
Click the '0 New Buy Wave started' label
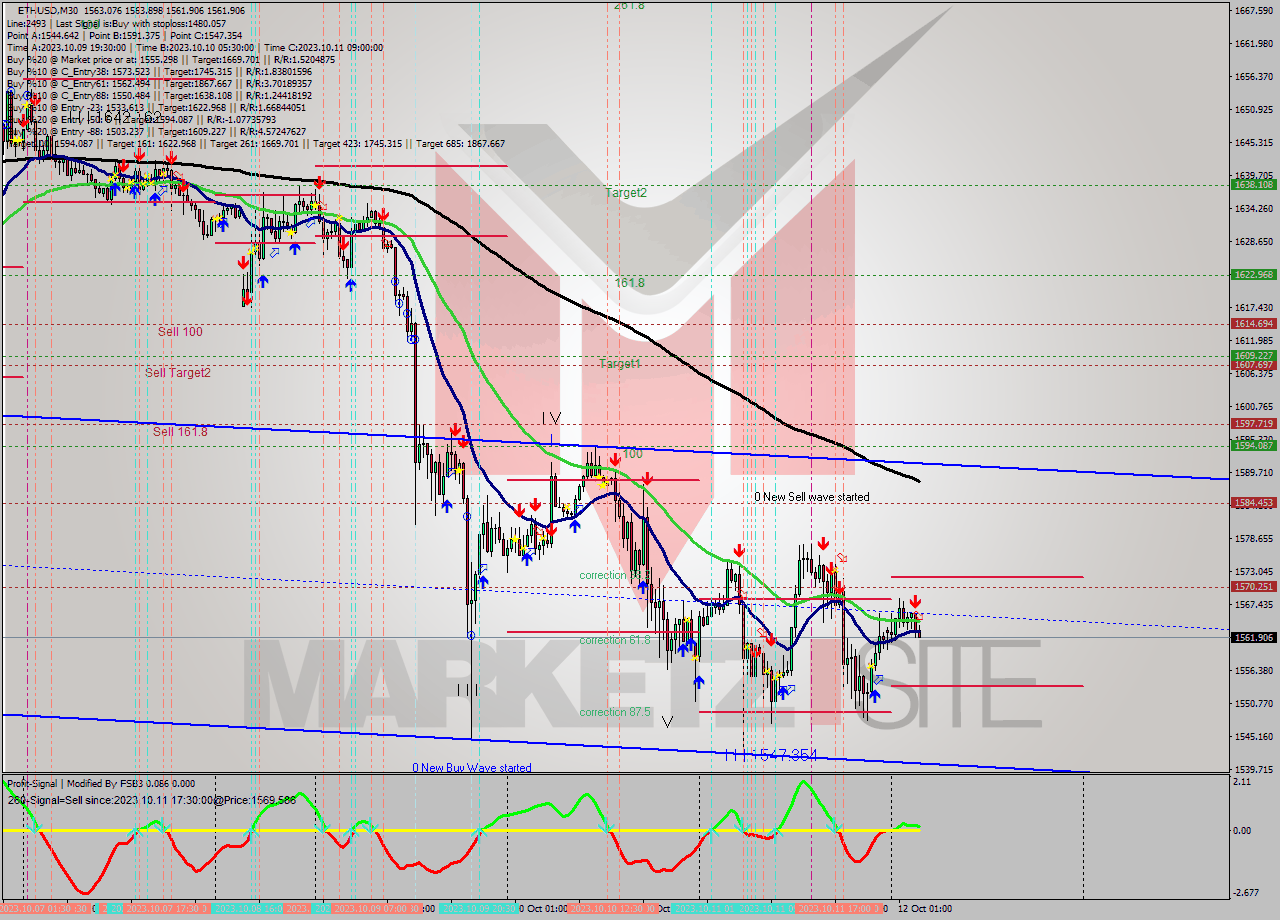[x=472, y=768]
